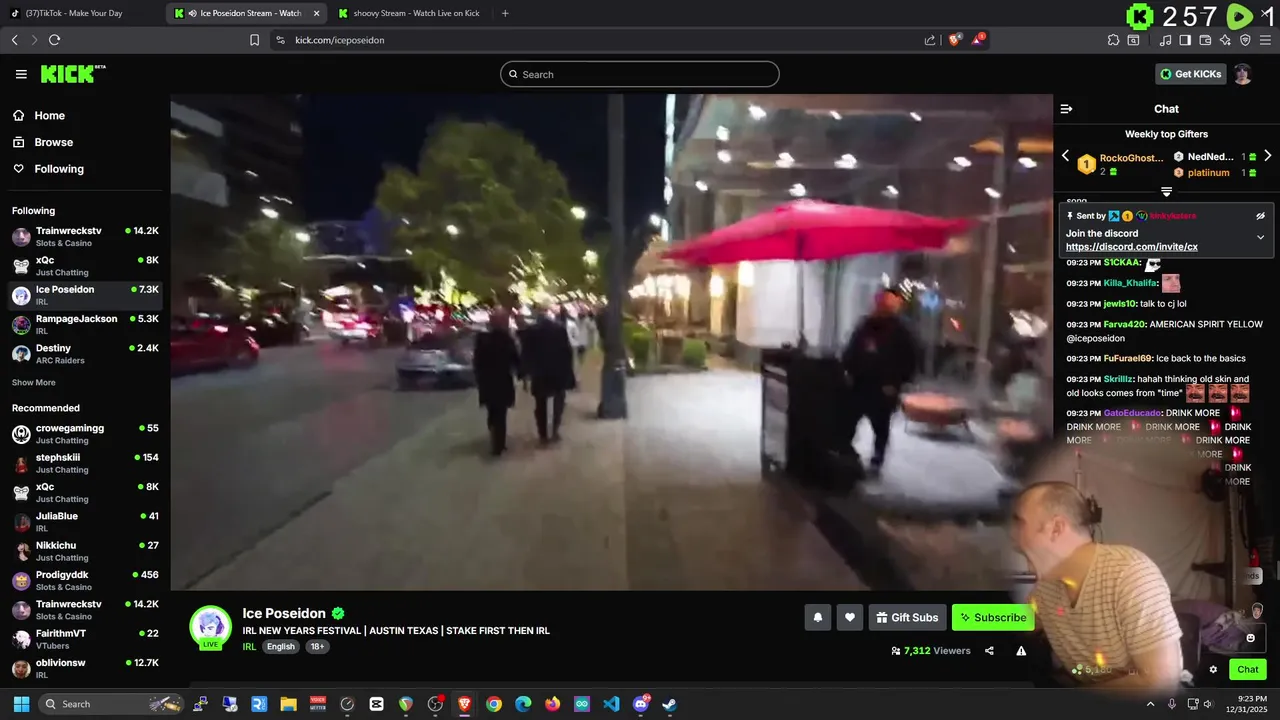This screenshot has width=1280, height=720.
Task: Open Leo AI sparkle icon
Action: (x=1225, y=40)
